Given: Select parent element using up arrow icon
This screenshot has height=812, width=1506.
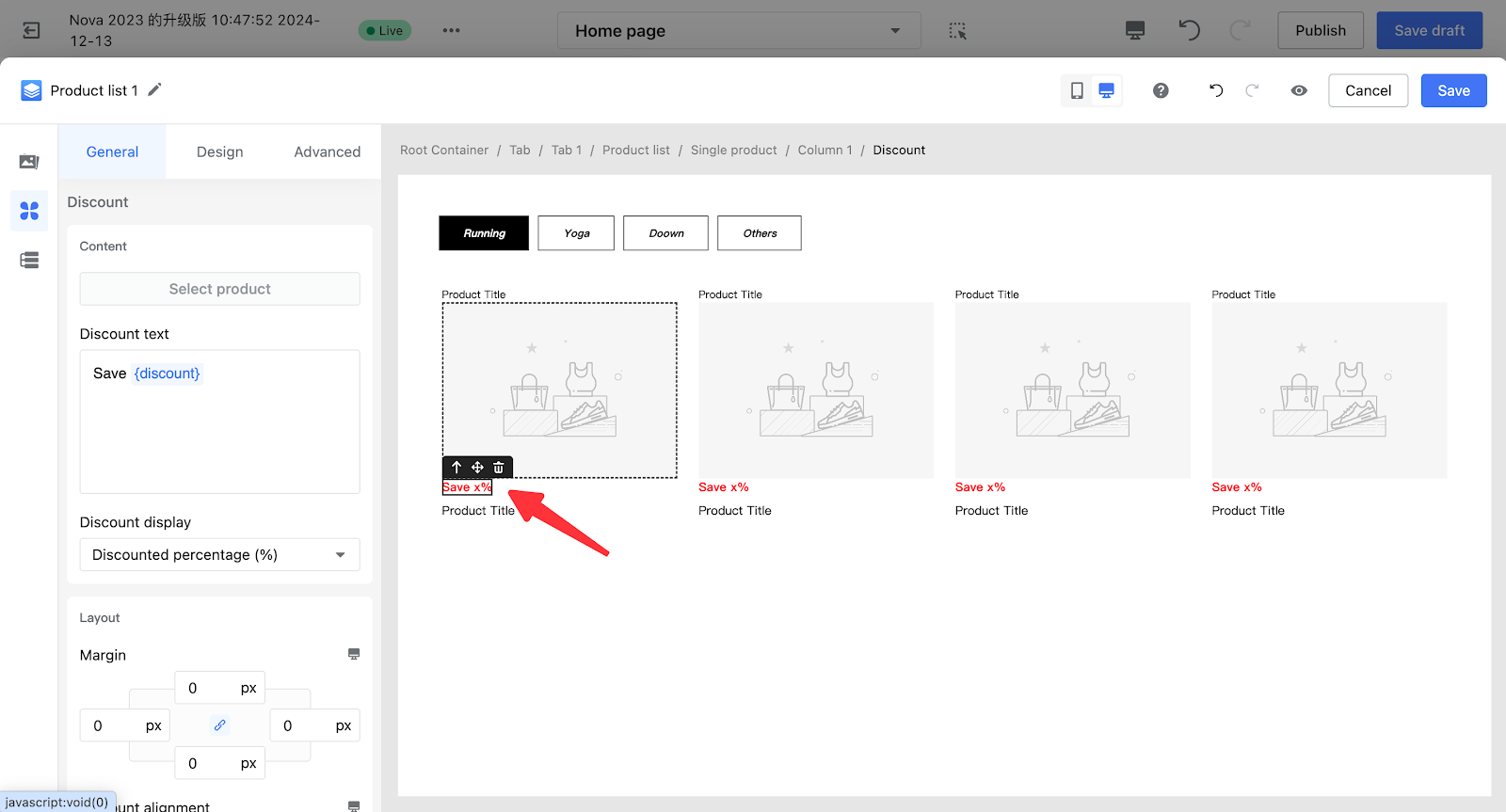Looking at the screenshot, I should click(x=457, y=468).
